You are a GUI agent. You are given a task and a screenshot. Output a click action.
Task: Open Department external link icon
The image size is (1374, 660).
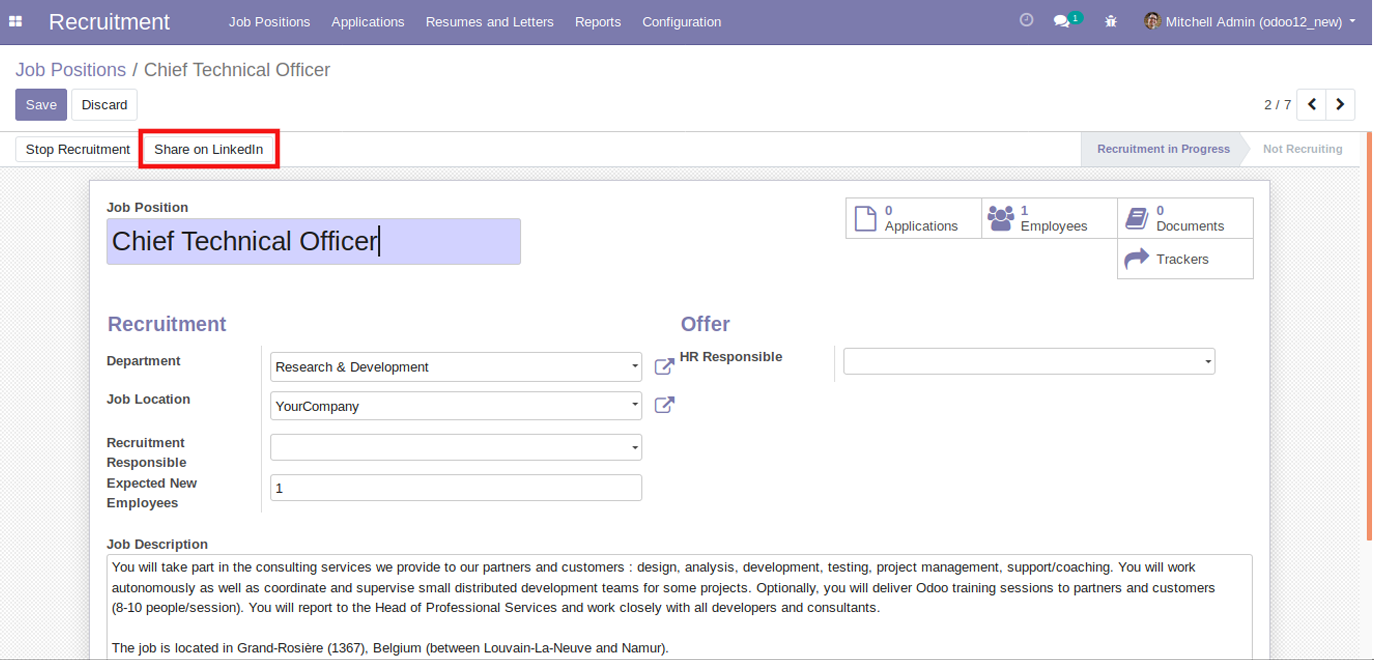tap(664, 367)
